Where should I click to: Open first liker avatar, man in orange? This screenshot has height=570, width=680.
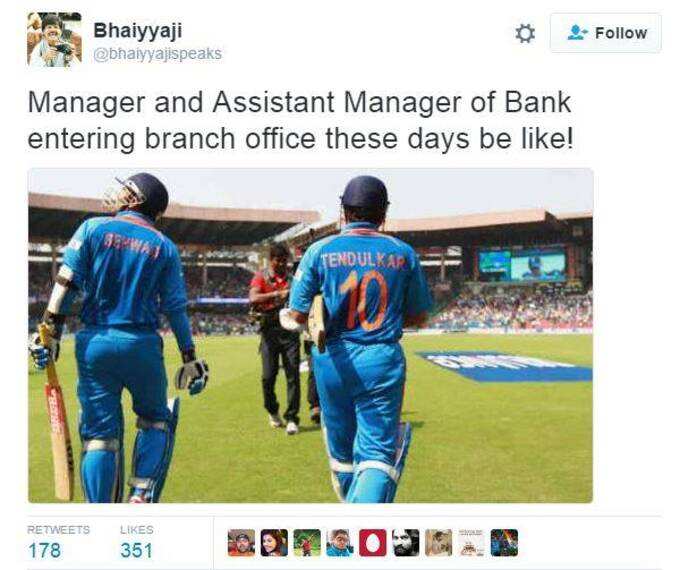point(241,543)
